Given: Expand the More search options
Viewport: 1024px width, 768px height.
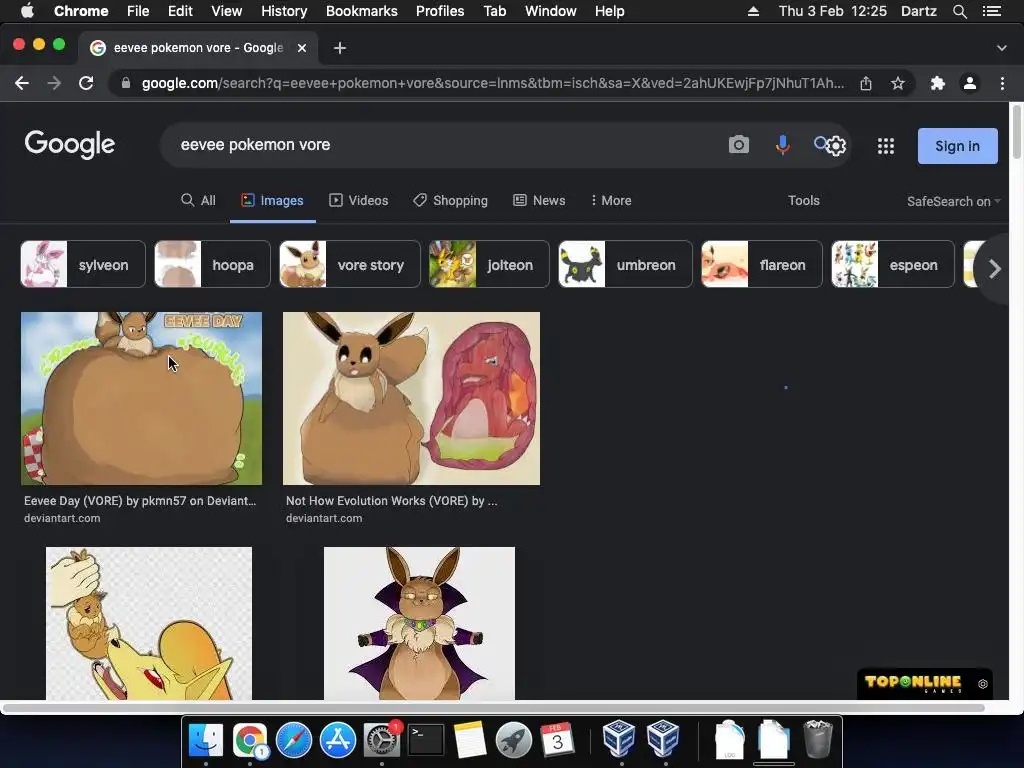Looking at the screenshot, I should coord(611,200).
